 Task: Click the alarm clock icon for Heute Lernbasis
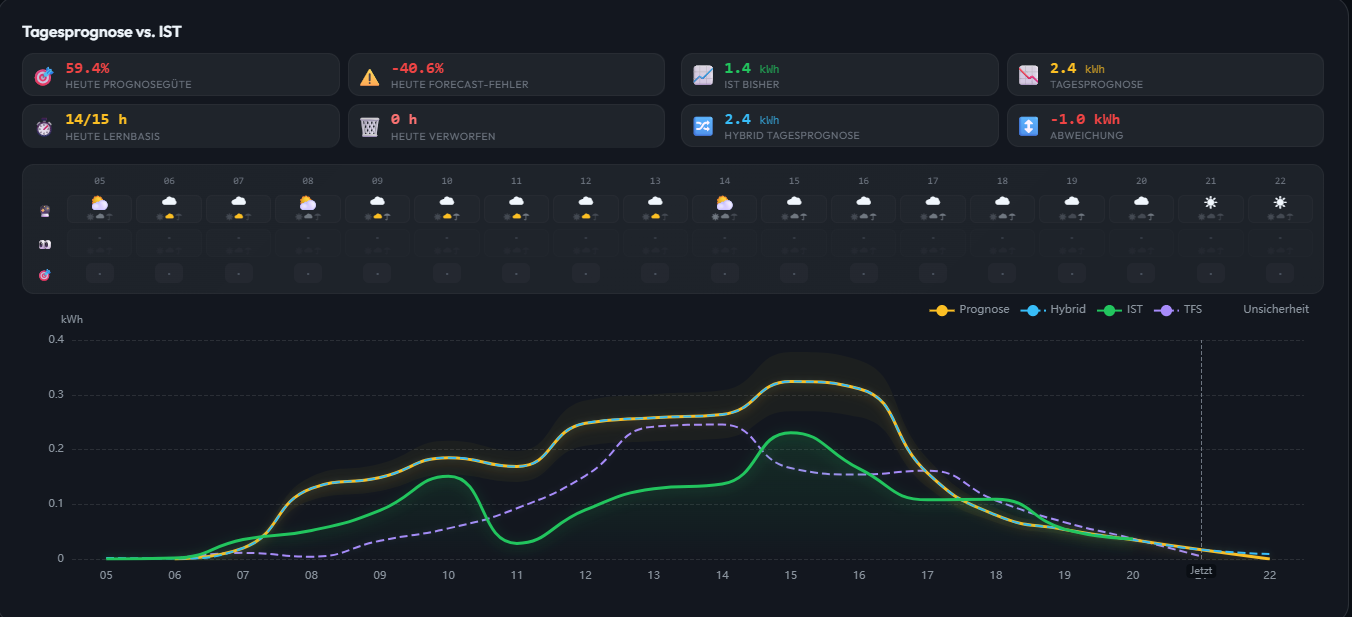point(43,127)
